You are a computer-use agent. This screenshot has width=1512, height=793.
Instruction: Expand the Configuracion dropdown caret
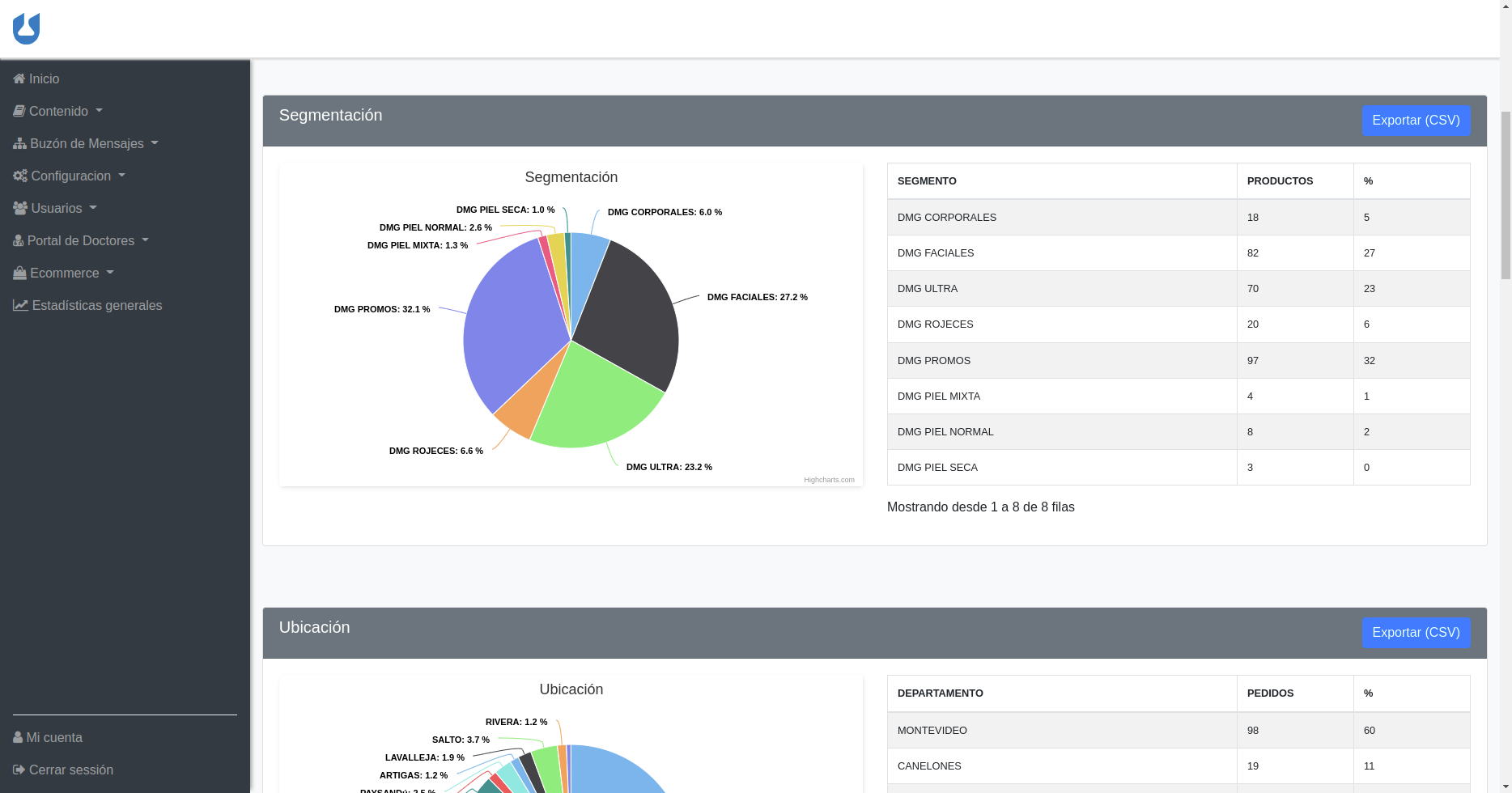pyautogui.click(x=121, y=176)
